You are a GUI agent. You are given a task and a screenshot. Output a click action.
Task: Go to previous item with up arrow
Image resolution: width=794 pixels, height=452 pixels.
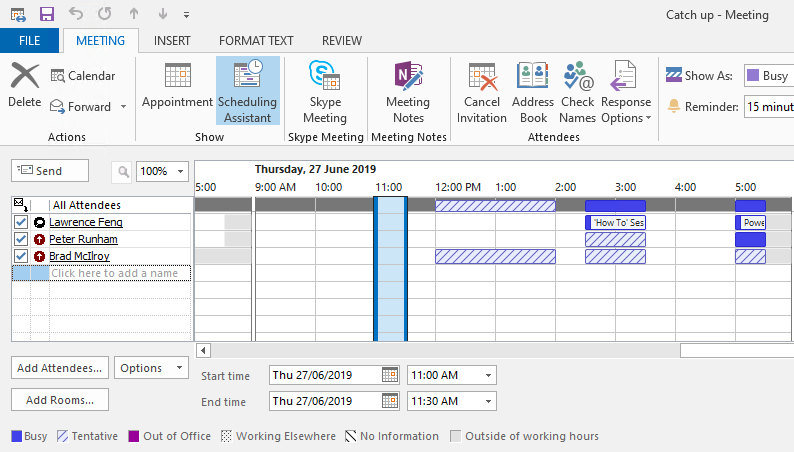pos(134,14)
